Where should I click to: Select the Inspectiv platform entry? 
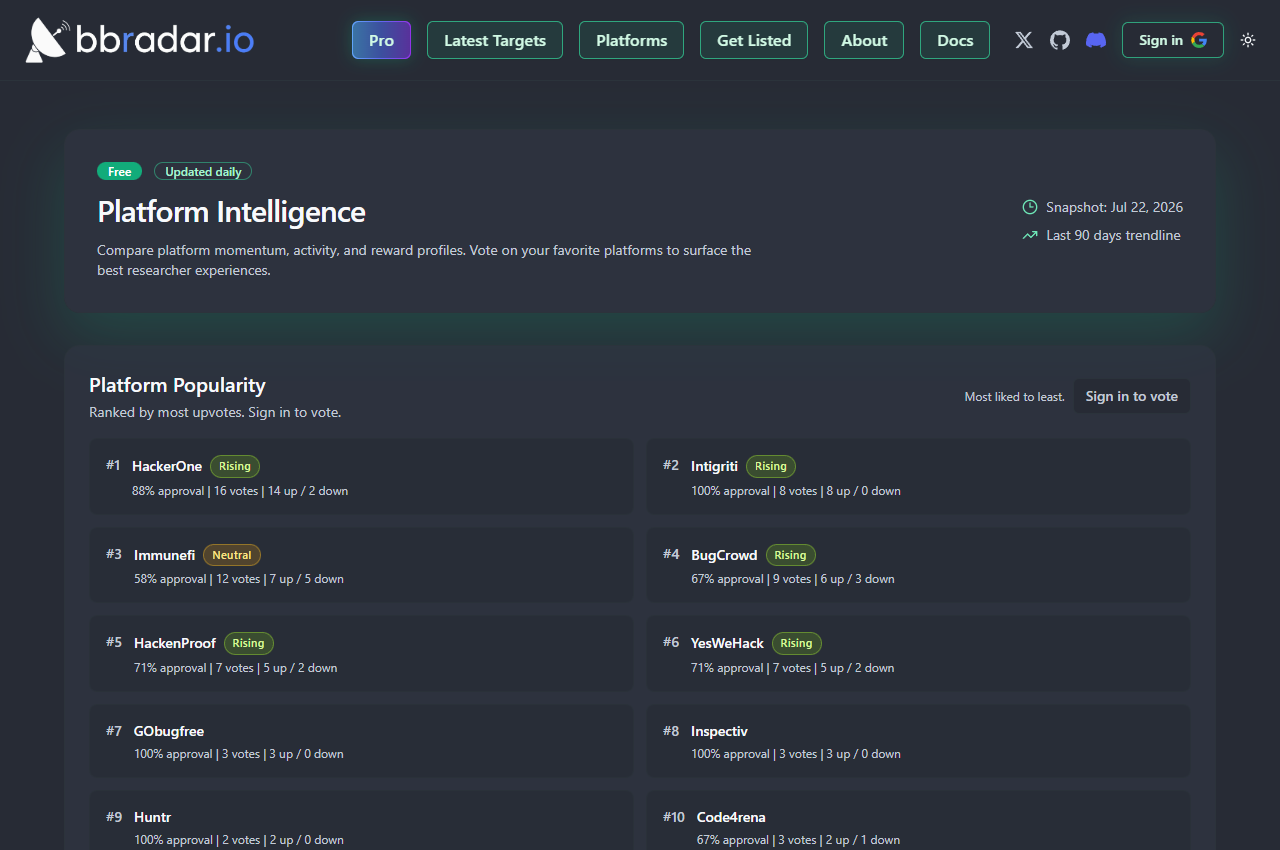pyautogui.click(x=918, y=741)
